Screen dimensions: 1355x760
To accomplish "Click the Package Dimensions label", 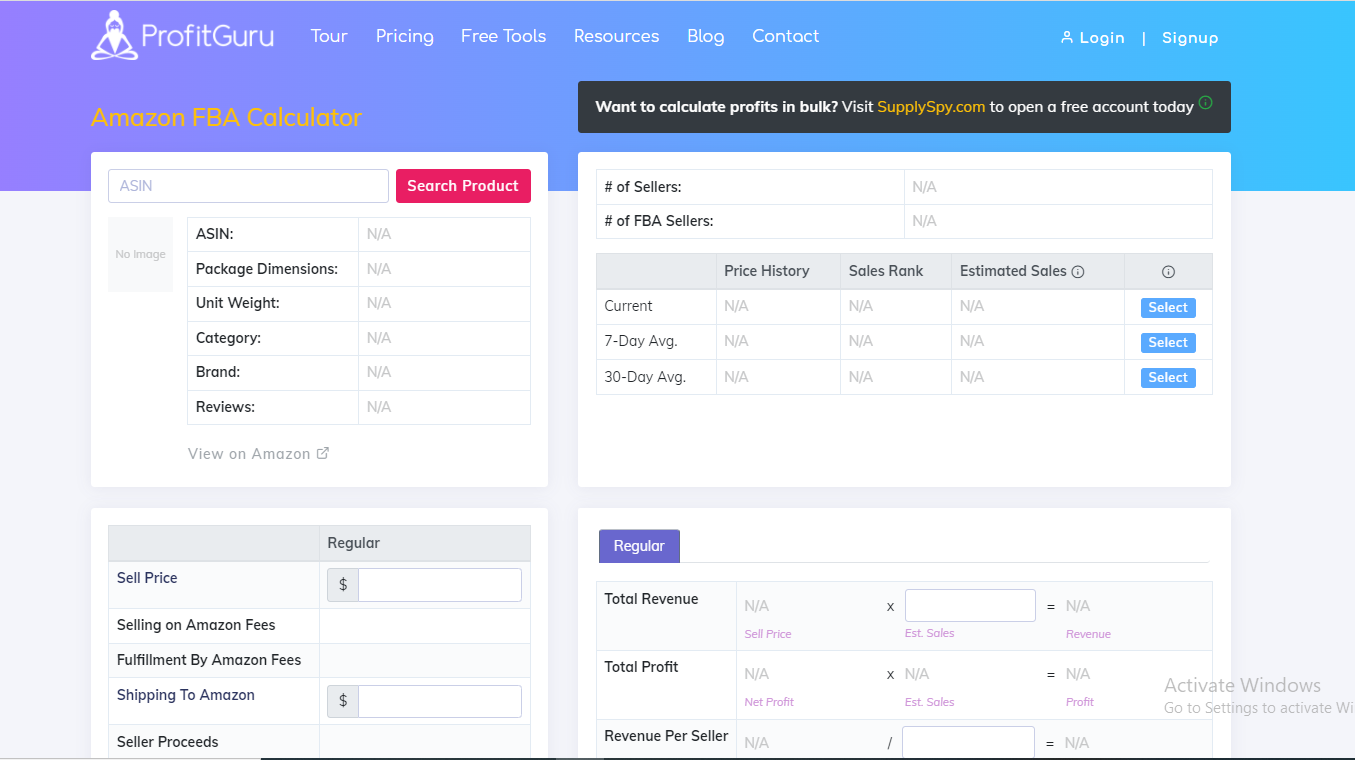I will point(267,269).
